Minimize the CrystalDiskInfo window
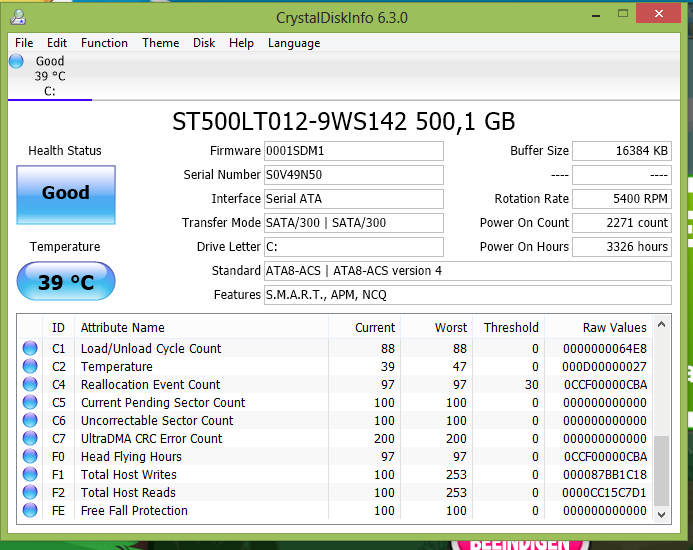This screenshot has width=693, height=550. (x=596, y=15)
